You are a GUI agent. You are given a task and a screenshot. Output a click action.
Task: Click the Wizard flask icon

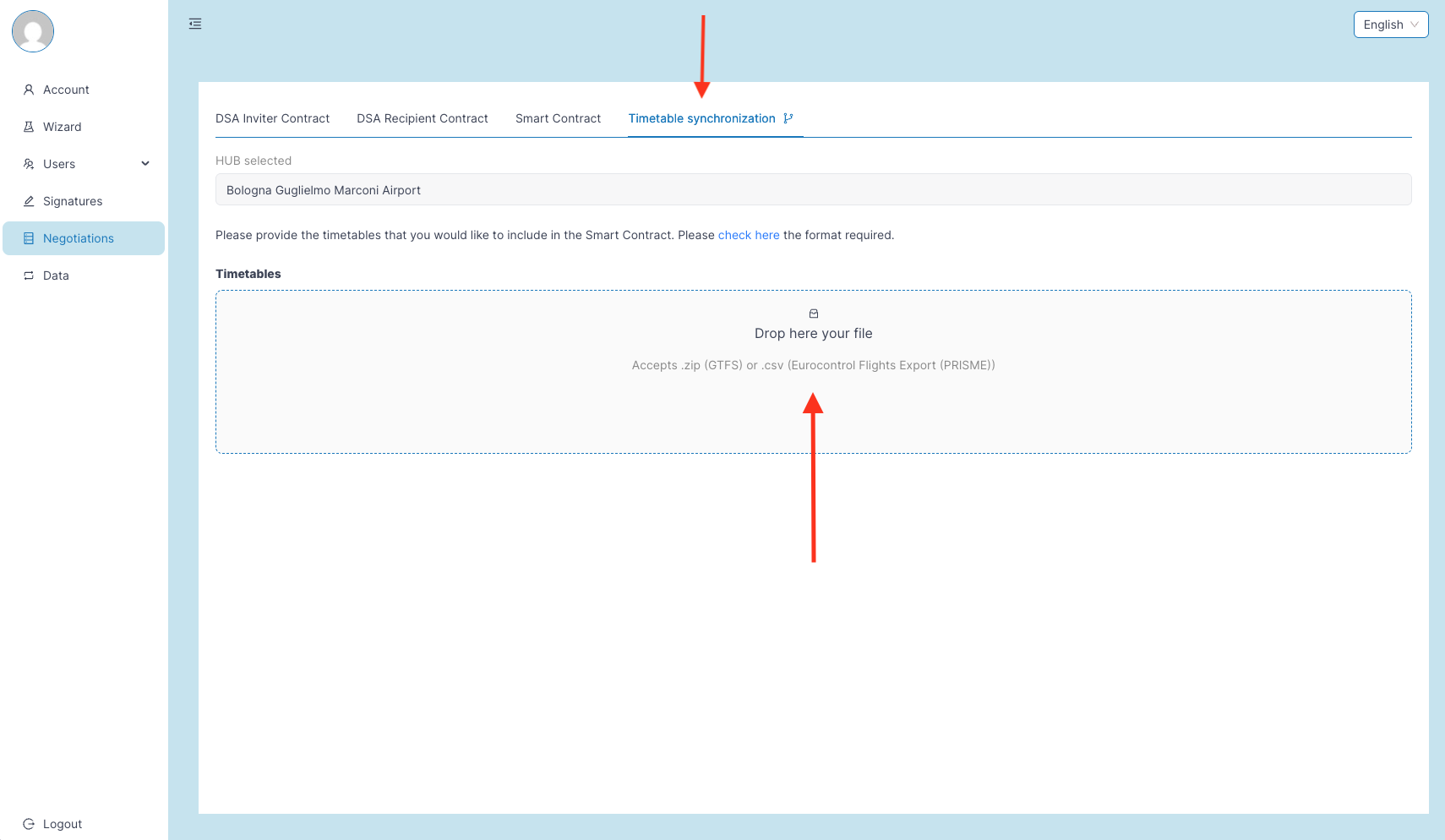(29, 127)
